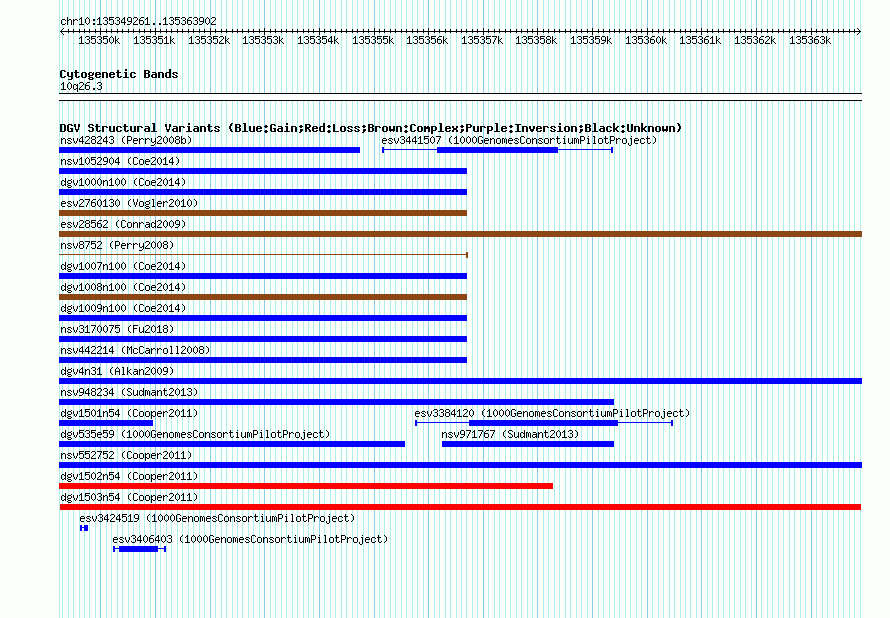This screenshot has height=618, width=890.
Task: Open dgv535e59 (1000GenomesConsortiumPilotProject) label
Action: 195,434
